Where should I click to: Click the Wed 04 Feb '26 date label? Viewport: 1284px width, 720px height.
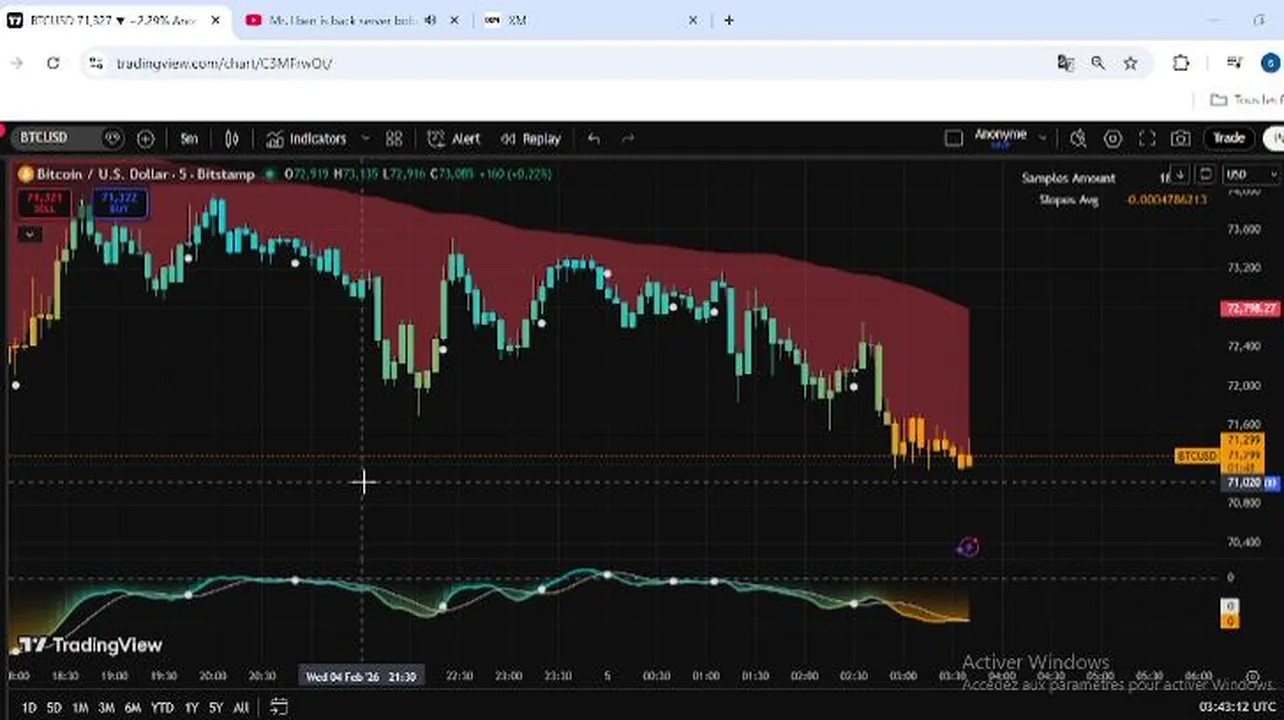click(x=360, y=677)
